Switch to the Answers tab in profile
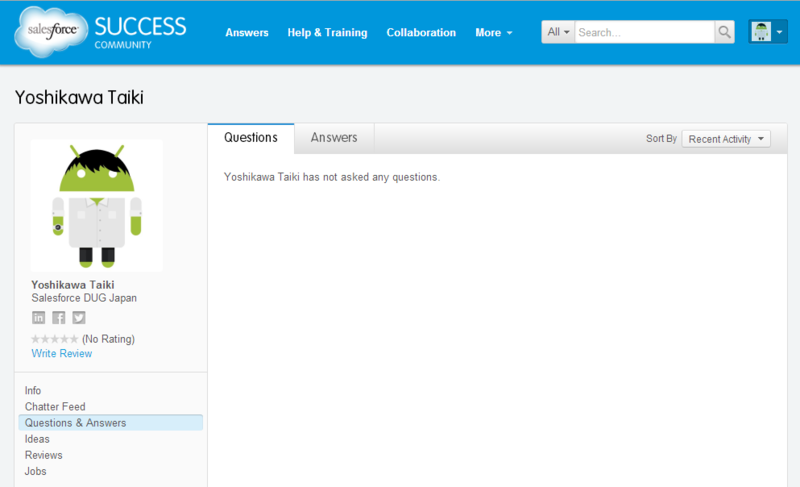 point(334,138)
